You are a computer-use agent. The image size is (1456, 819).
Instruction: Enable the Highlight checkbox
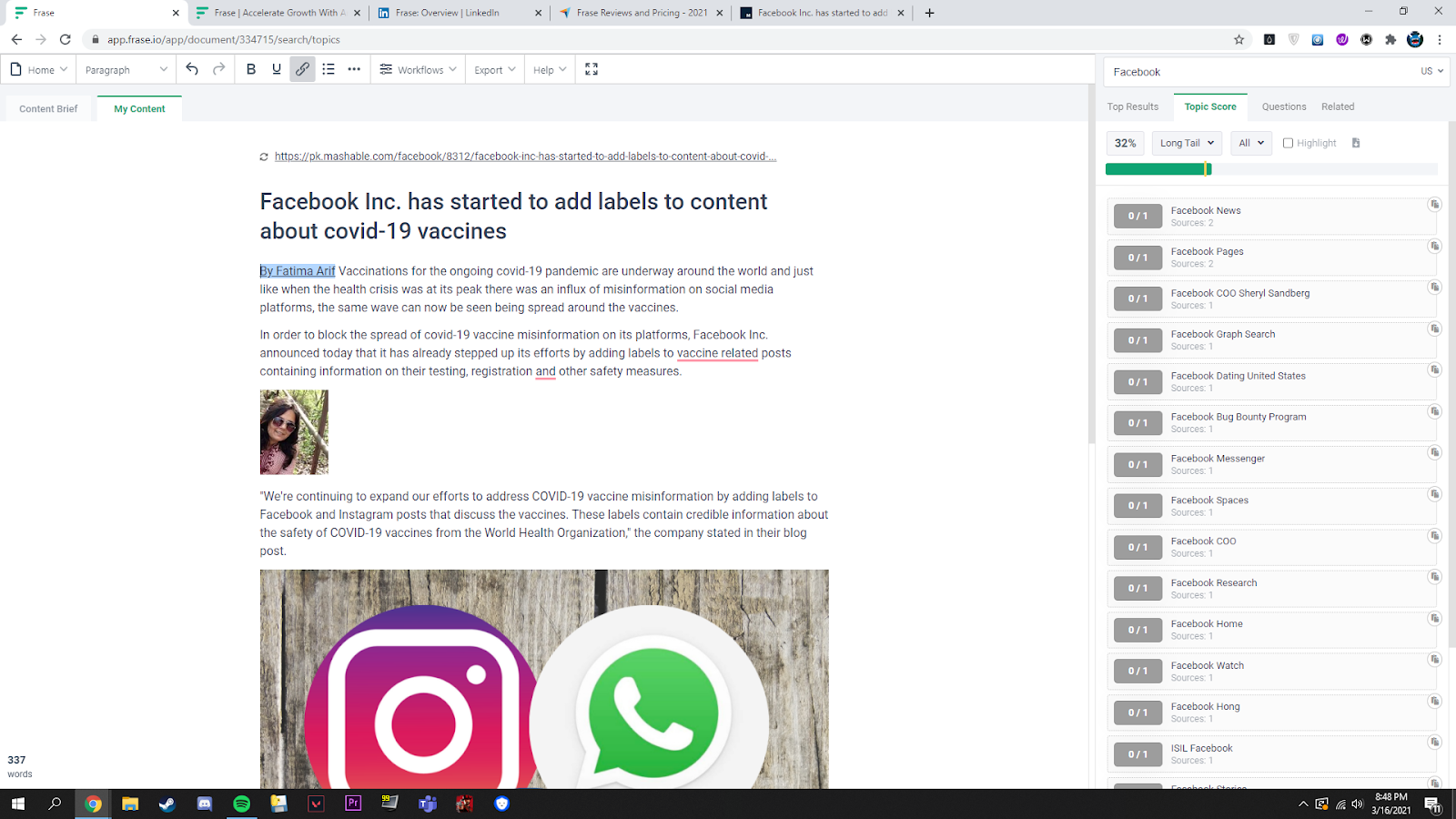coord(1288,143)
